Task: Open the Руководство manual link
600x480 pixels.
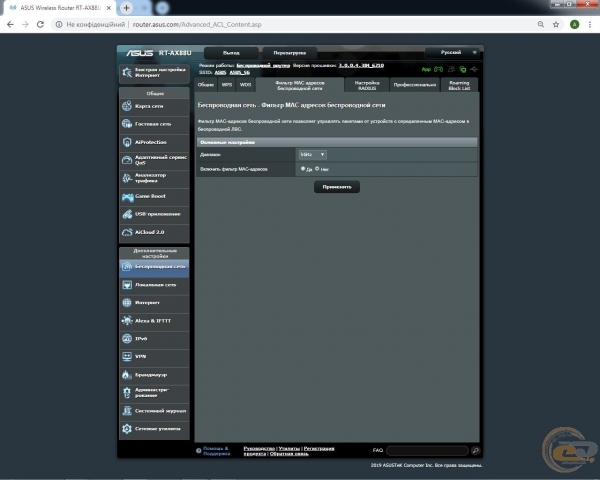Action: 259,448
